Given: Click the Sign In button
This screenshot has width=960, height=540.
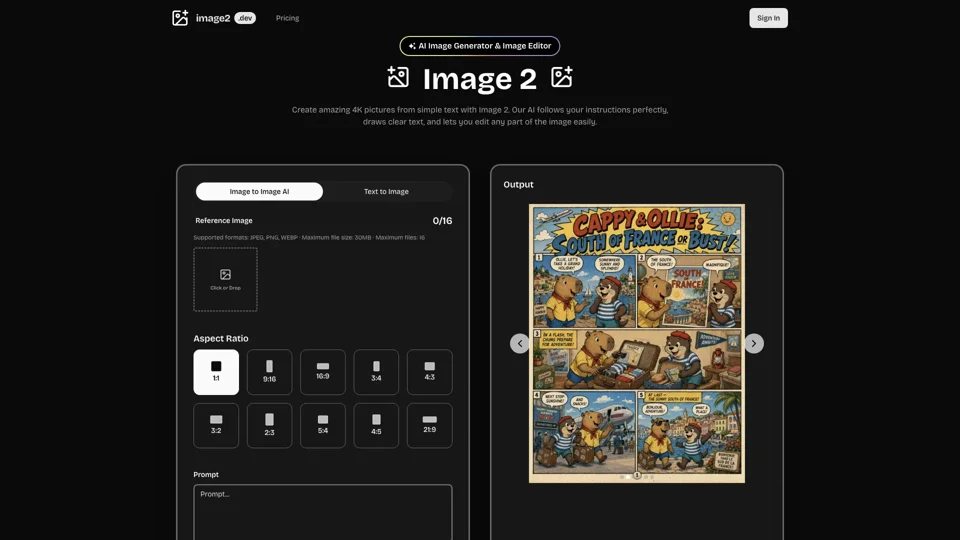Looking at the screenshot, I should pyautogui.click(x=768, y=18).
